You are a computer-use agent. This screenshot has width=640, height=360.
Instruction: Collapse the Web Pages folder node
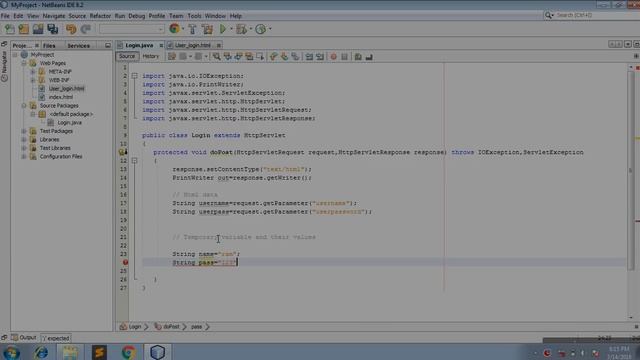click(x=24, y=63)
